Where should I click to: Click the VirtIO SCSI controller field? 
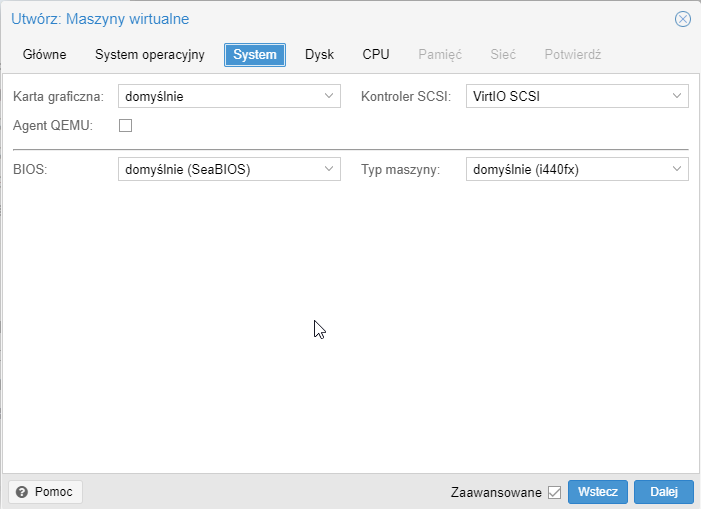point(565,97)
